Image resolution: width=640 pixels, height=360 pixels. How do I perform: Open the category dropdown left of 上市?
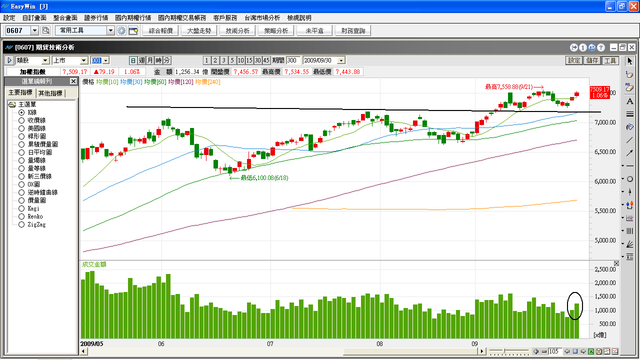point(45,60)
